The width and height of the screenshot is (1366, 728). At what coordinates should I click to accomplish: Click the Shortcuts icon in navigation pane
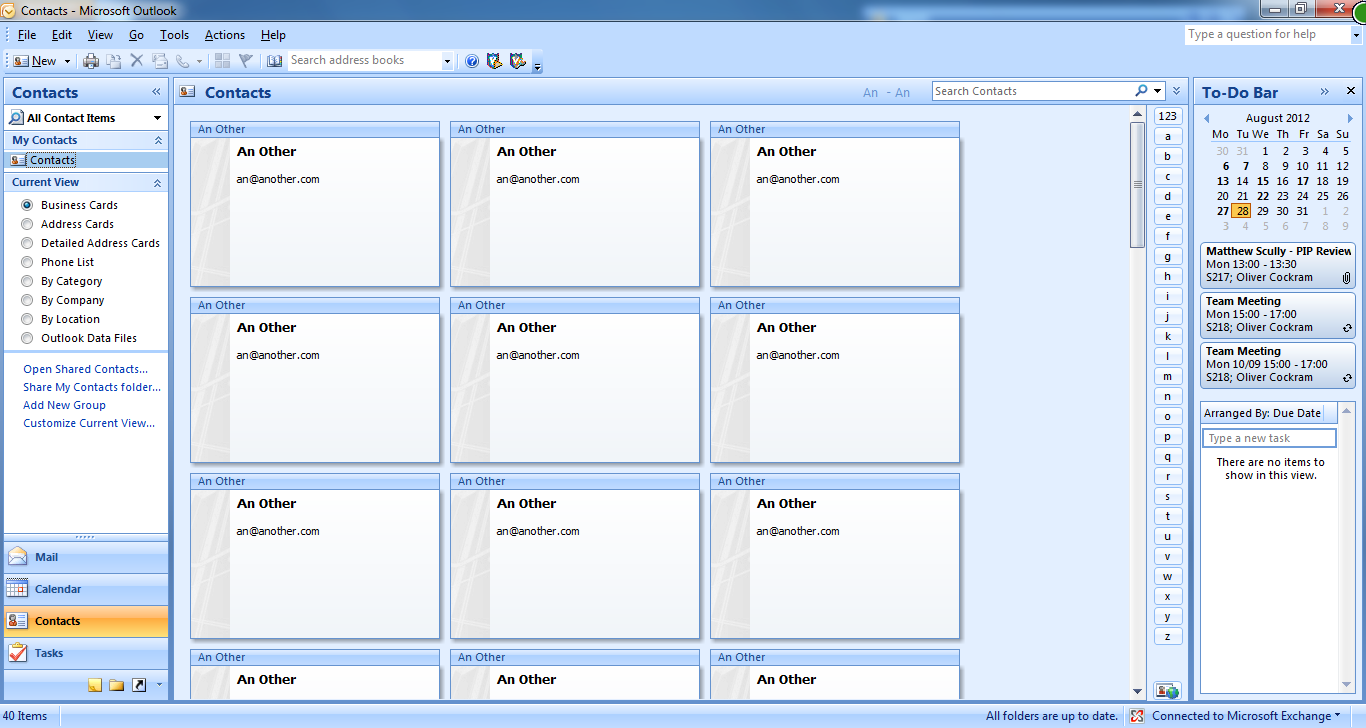(x=139, y=685)
